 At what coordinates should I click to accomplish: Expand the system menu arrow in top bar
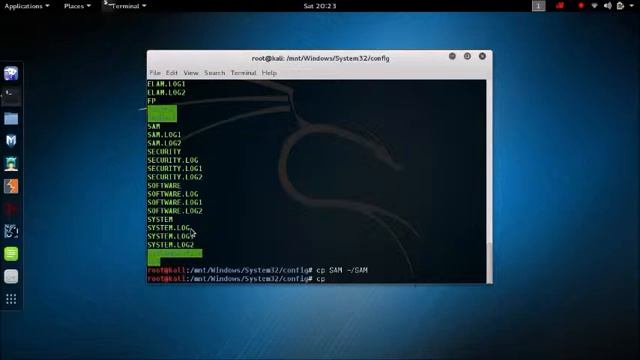click(x=631, y=6)
